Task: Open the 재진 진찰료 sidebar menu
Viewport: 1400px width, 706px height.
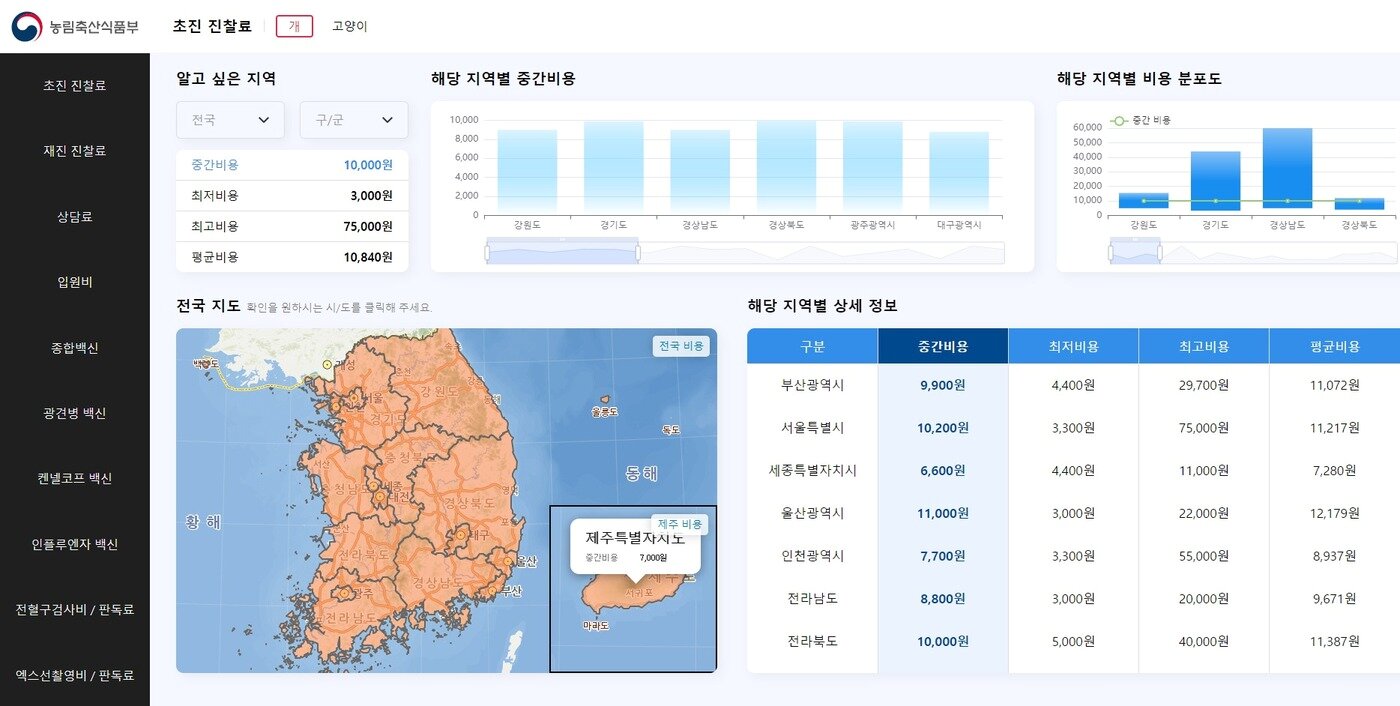Action: [74, 151]
